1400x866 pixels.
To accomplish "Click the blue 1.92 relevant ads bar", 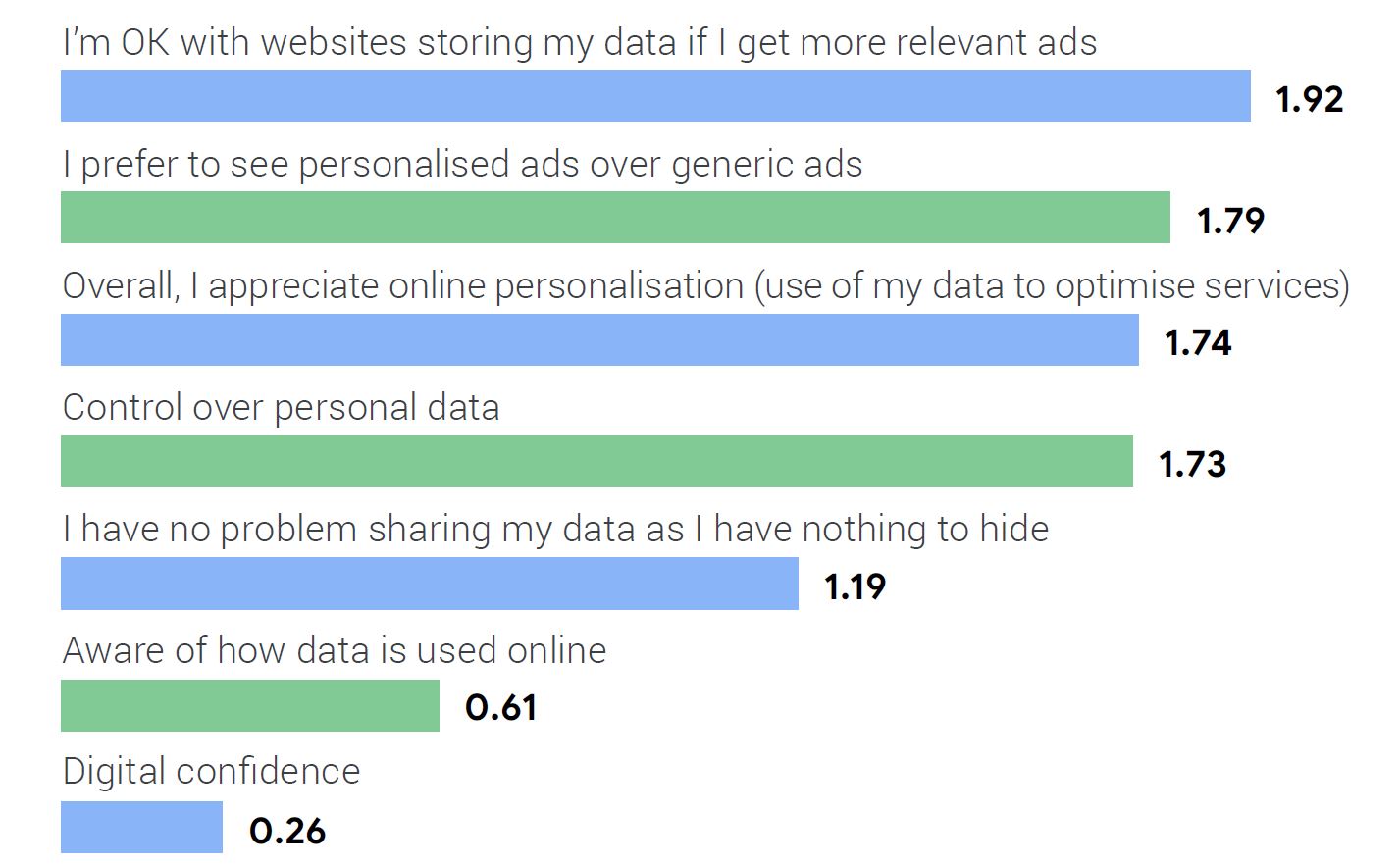I will coord(655,96).
